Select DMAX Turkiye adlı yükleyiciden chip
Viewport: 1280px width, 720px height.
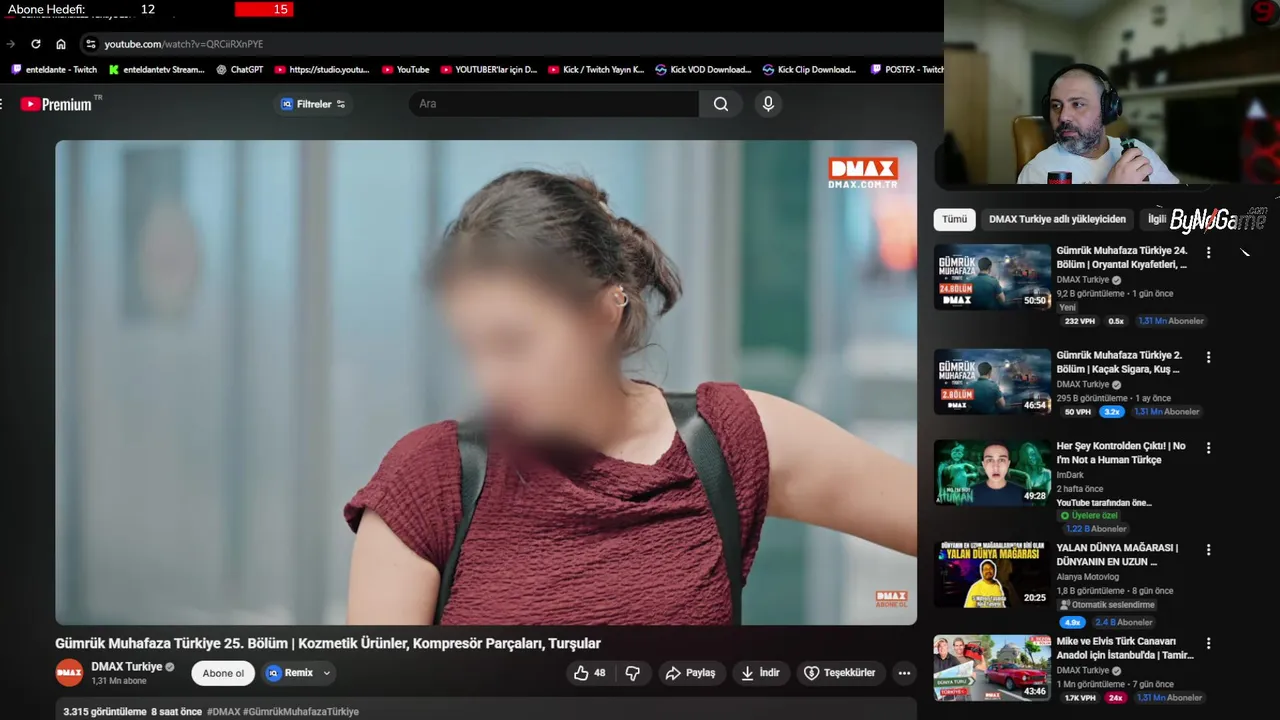[1057, 219]
